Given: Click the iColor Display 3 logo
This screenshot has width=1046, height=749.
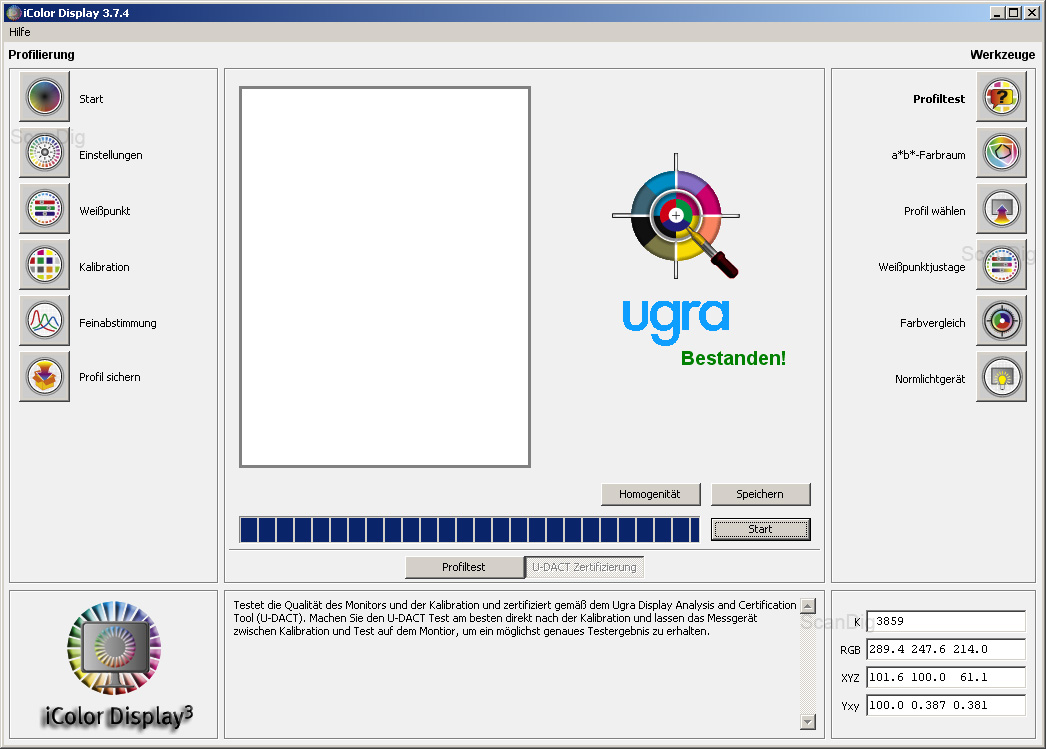Looking at the screenshot, I should pos(115,664).
